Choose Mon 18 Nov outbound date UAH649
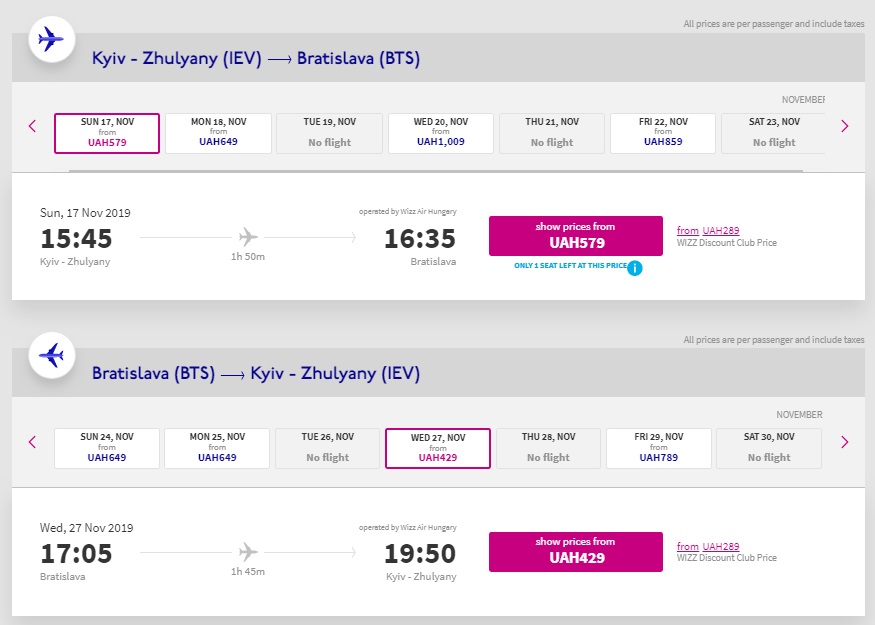This screenshot has width=875, height=625. pos(218,133)
